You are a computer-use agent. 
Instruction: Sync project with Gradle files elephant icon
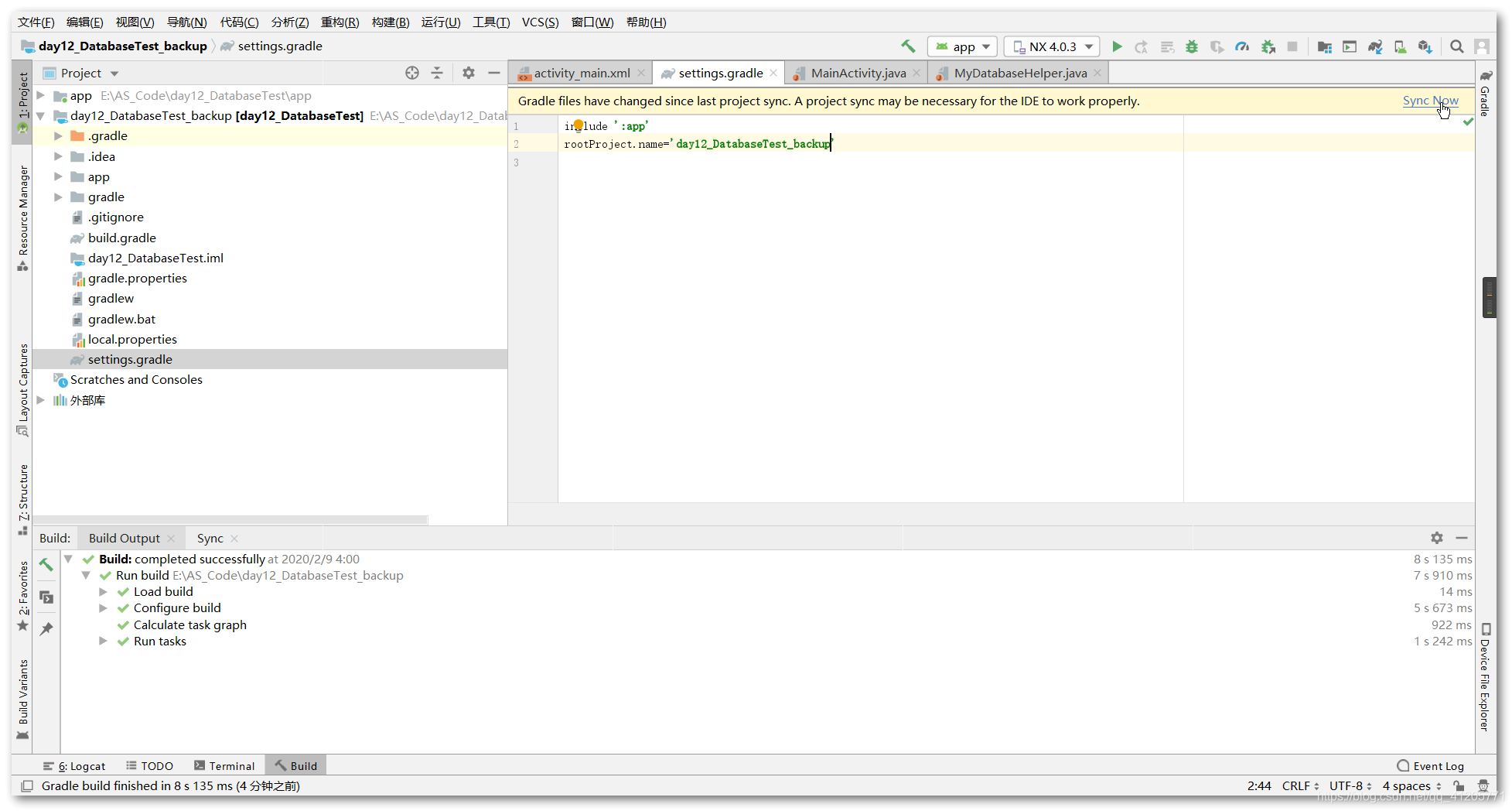1375,46
